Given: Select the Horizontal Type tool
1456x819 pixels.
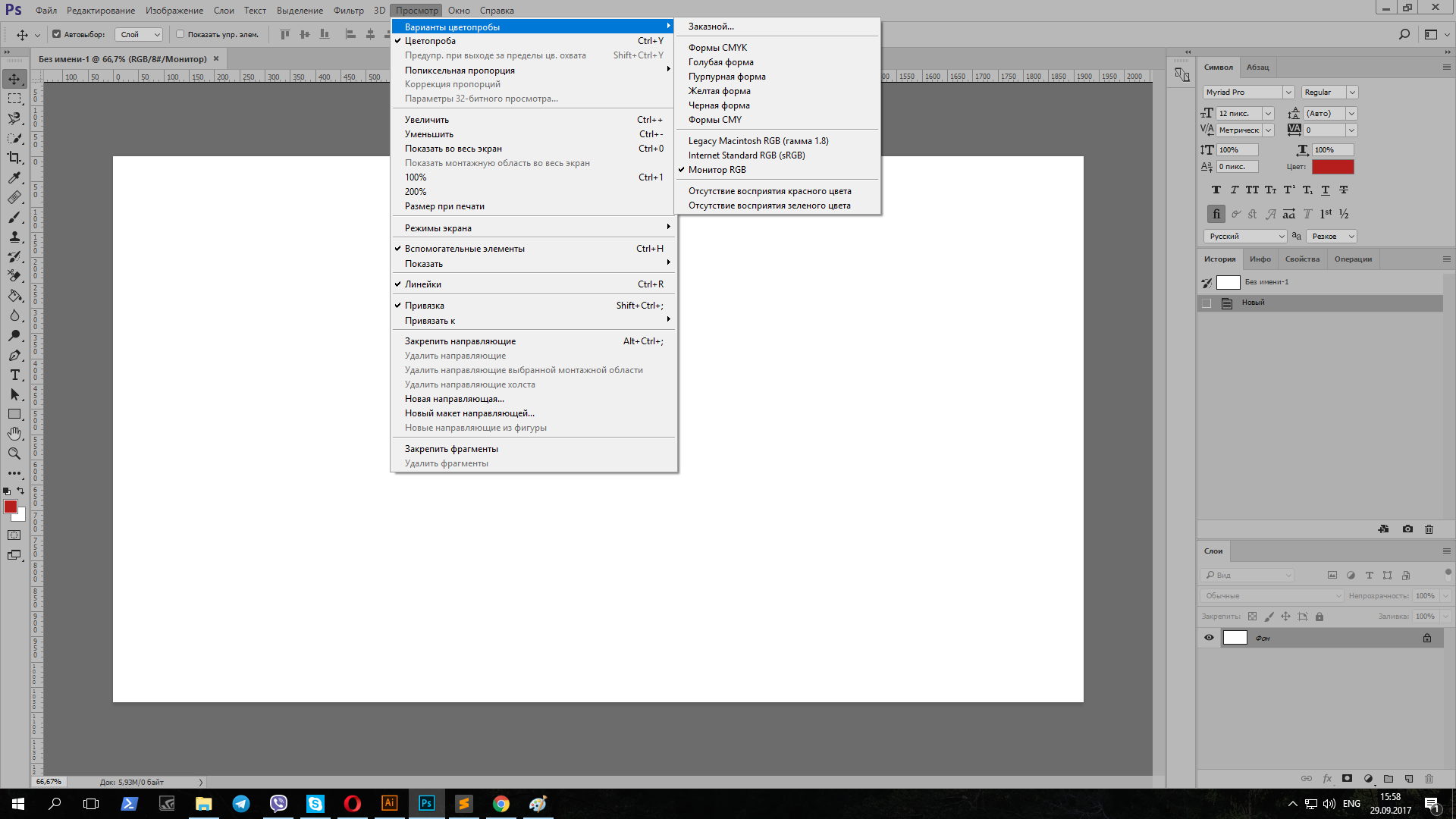Looking at the screenshot, I should coord(14,375).
